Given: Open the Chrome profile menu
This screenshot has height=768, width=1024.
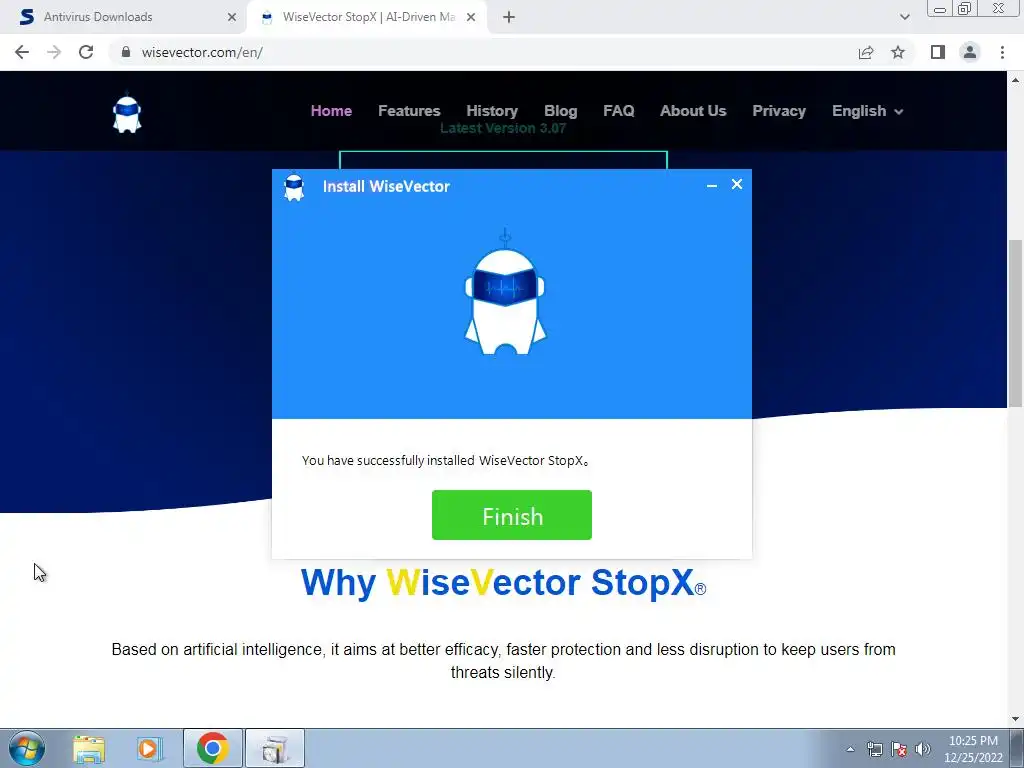Looking at the screenshot, I should 970,52.
